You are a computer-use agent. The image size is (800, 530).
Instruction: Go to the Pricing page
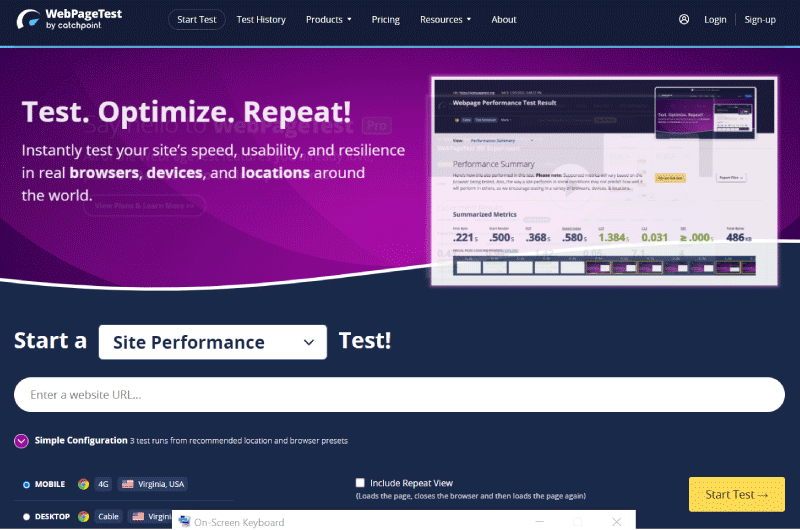coord(386,19)
